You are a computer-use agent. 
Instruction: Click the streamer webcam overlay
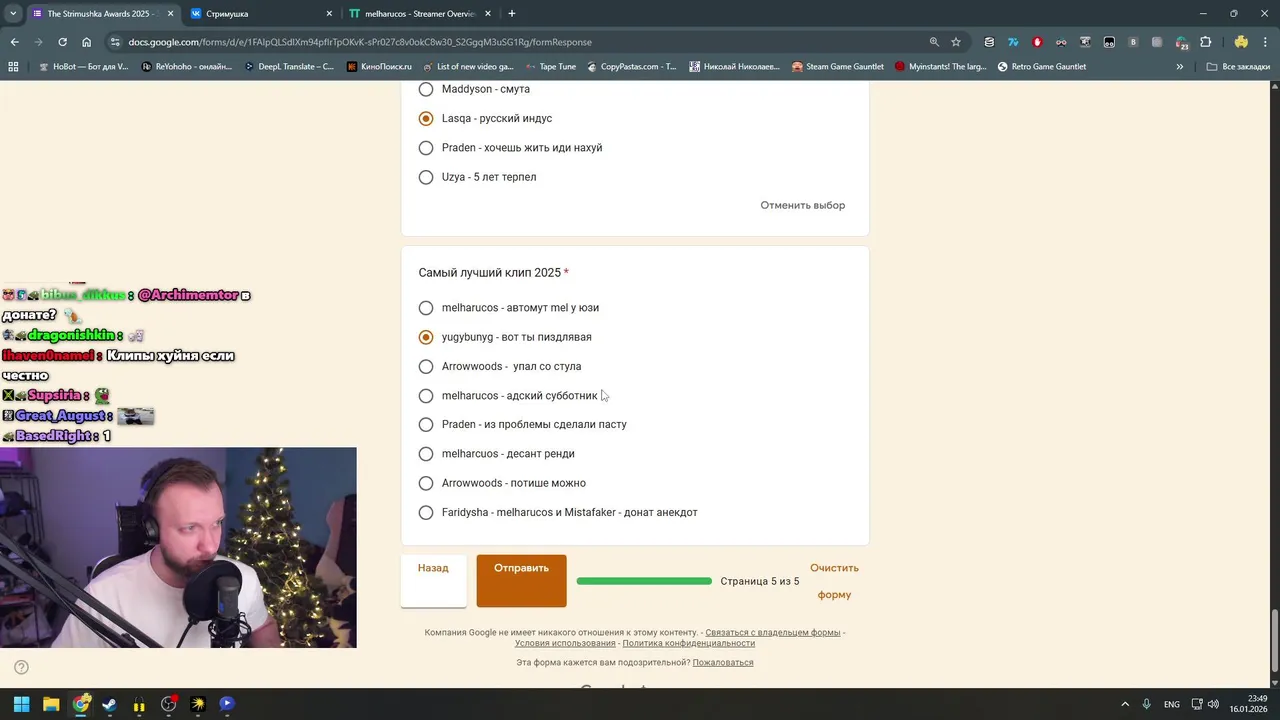tap(178, 547)
